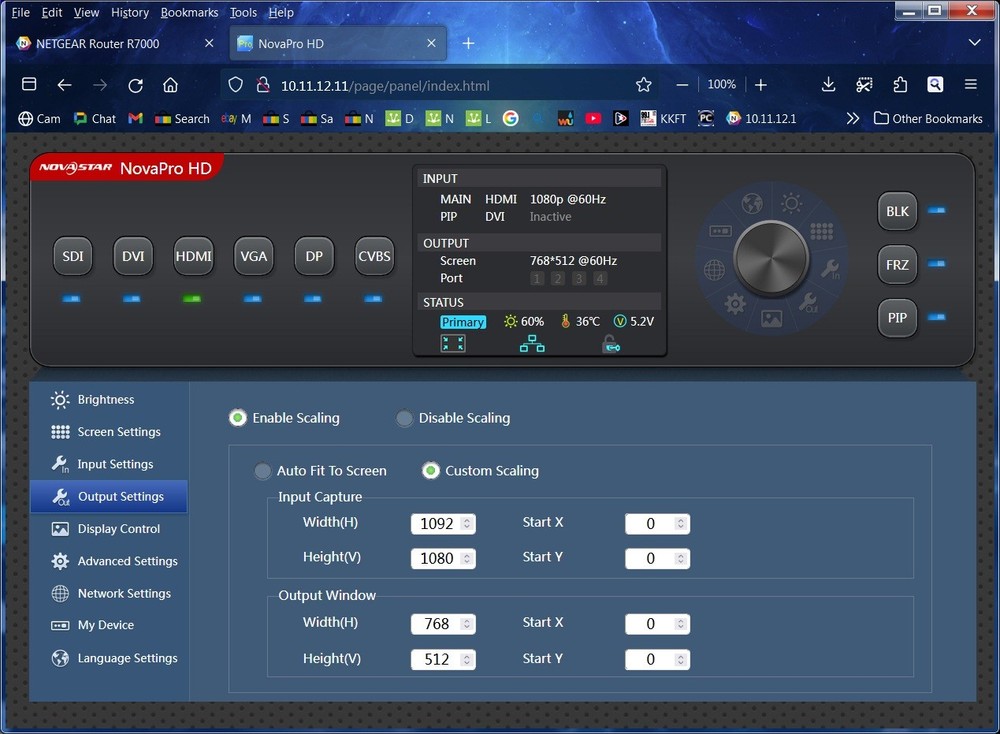Open the Bookmarks menu
The width and height of the screenshot is (1000, 734).
[189, 12]
